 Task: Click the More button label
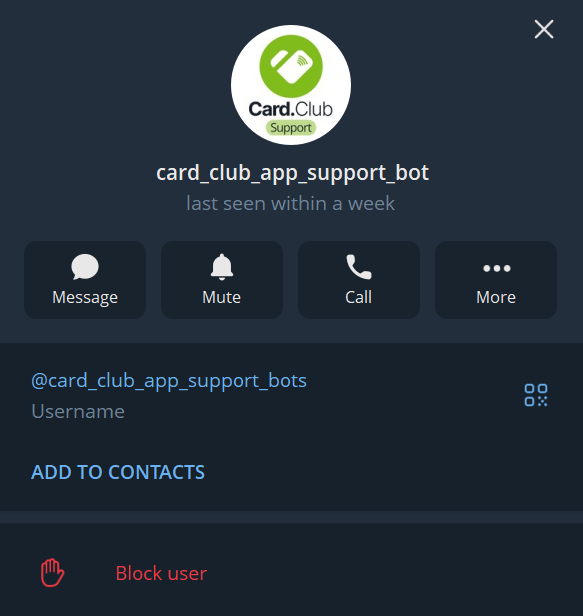click(496, 297)
